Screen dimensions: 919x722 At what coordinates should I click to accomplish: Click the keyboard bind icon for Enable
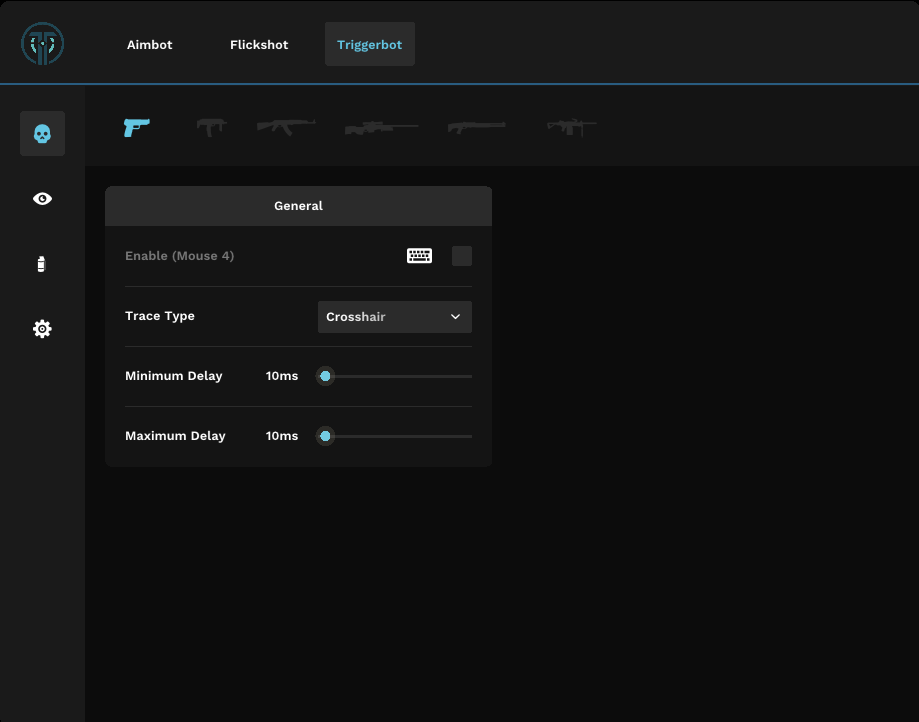(x=419, y=256)
